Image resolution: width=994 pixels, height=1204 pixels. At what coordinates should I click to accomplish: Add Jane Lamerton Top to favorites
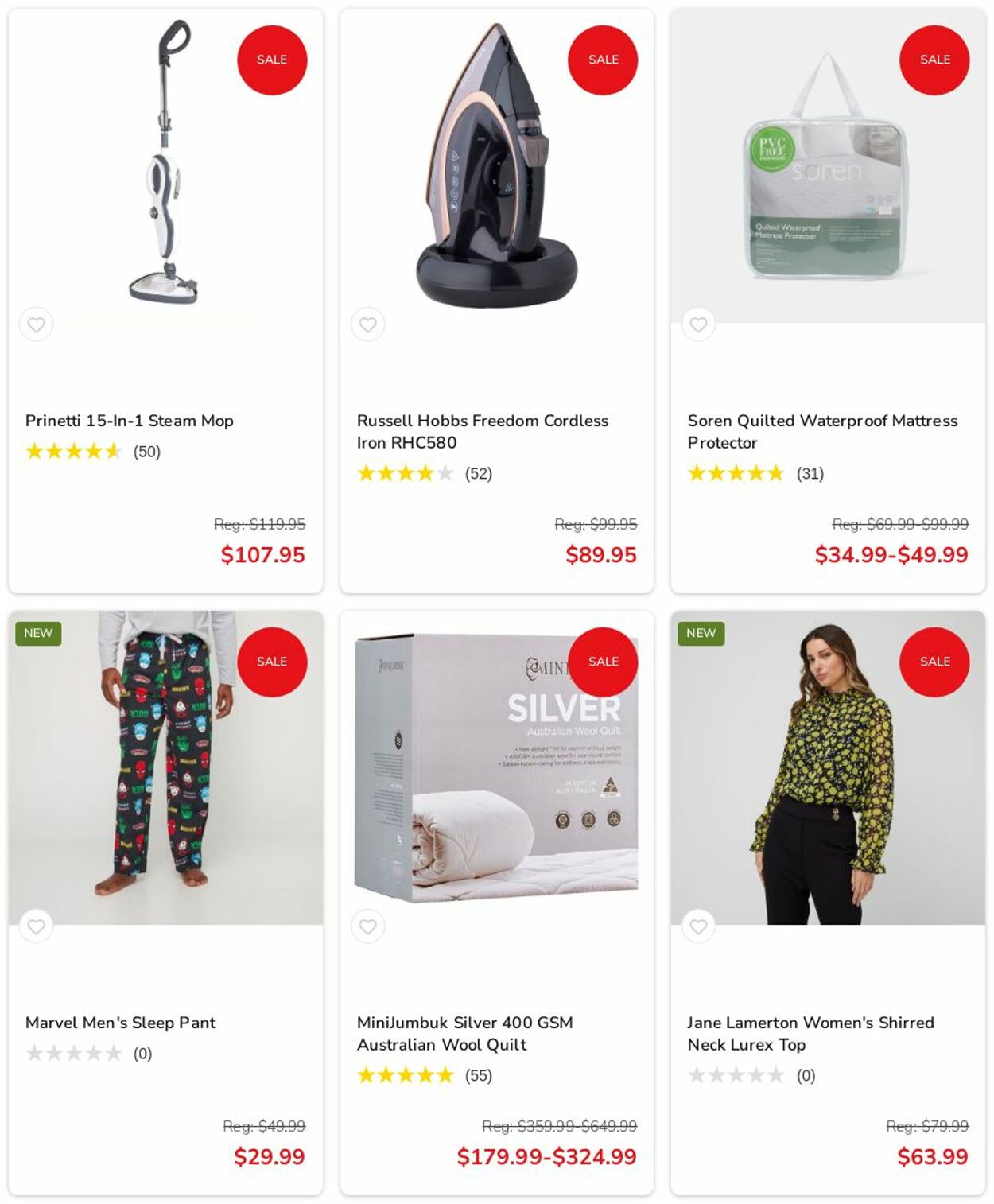(698, 926)
